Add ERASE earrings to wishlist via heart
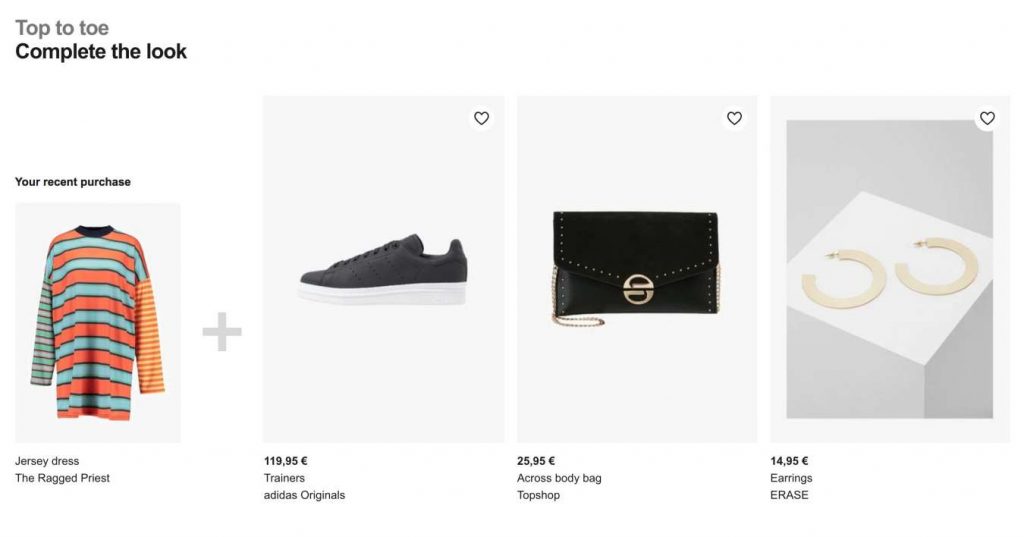 [x=987, y=118]
